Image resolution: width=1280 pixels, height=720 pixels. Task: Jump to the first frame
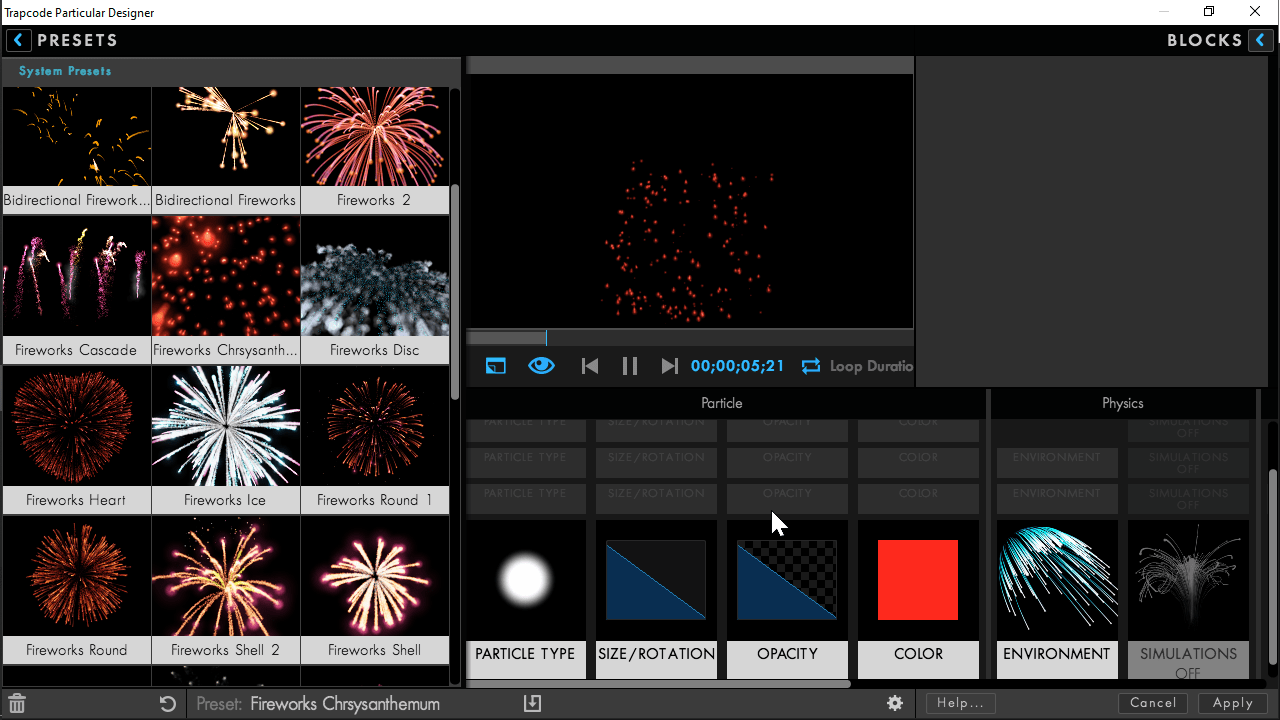pyautogui.click(x=590, y=366)
